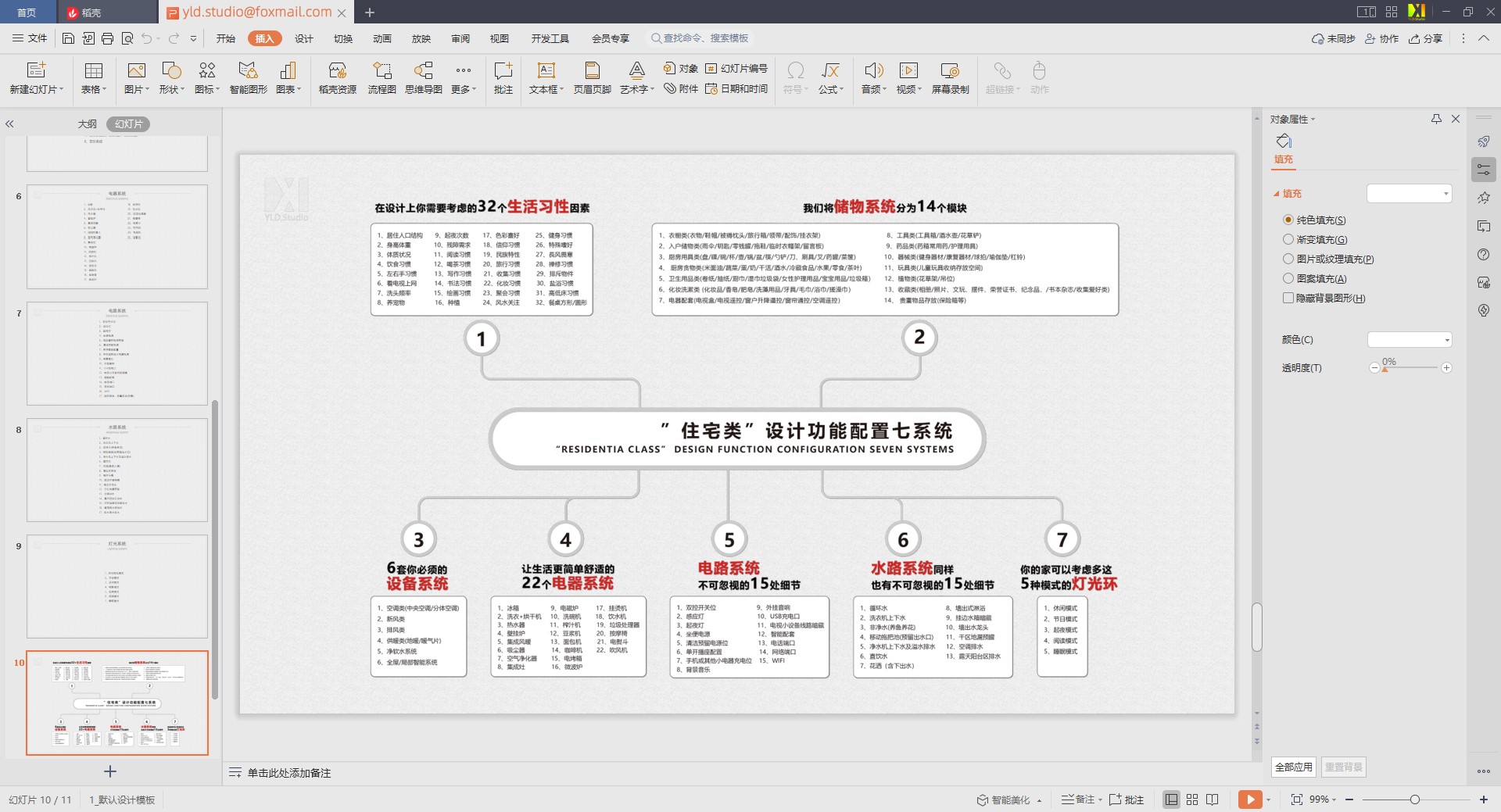The height and width of the screenshot is (812, 1501).
Task: Insert 智能图形 smart graphic
Action: pyautogui.click(x=248, y=77)
